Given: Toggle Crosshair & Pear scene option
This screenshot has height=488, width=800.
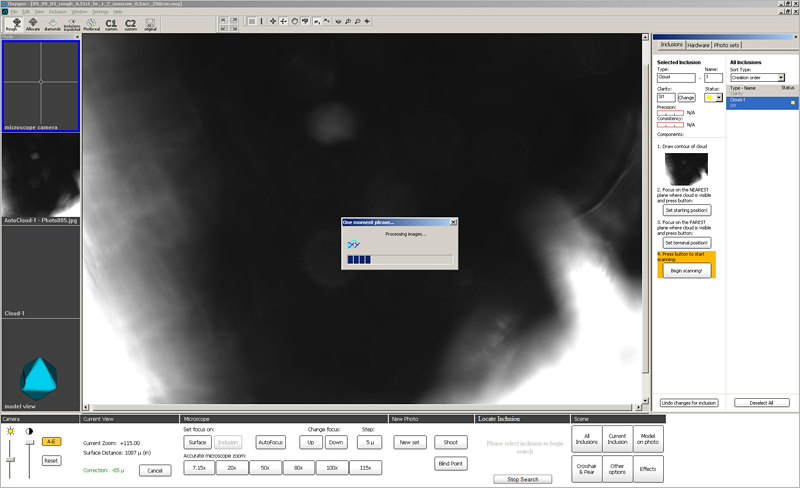Looking at the screenshot, I should click(x=586, y=470).
